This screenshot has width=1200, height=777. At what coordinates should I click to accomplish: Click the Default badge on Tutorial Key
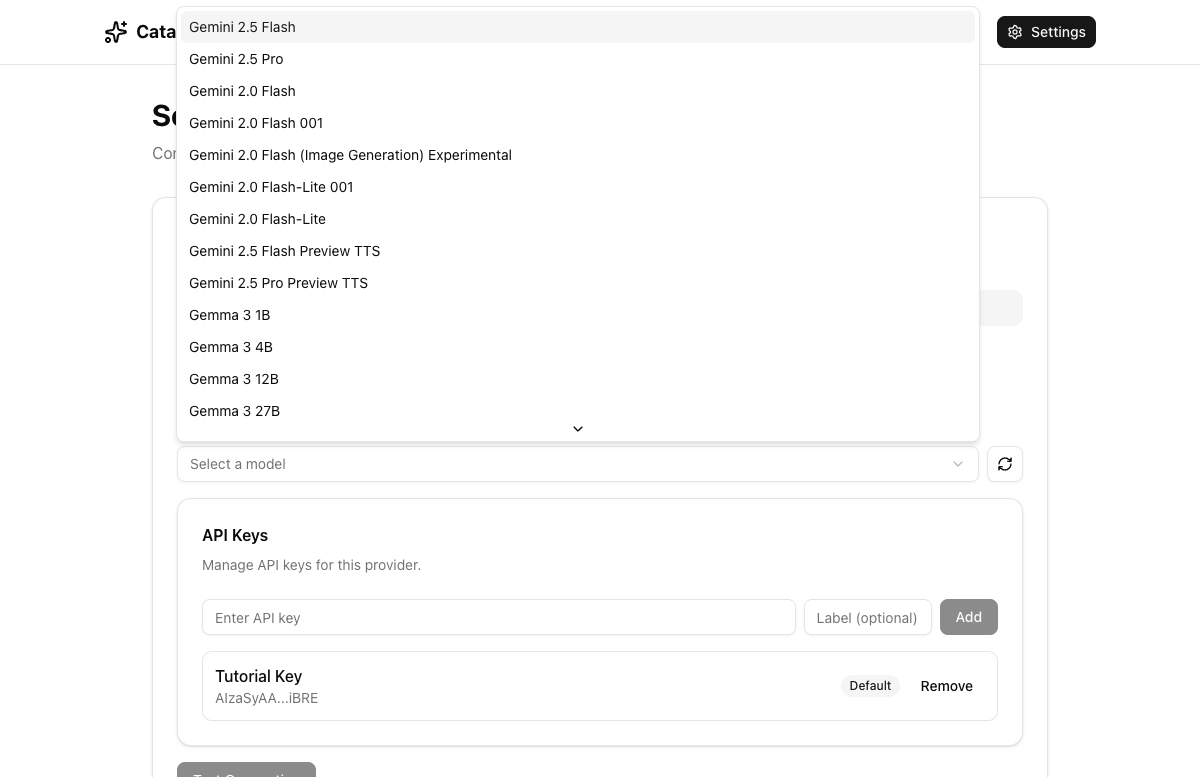869,686
